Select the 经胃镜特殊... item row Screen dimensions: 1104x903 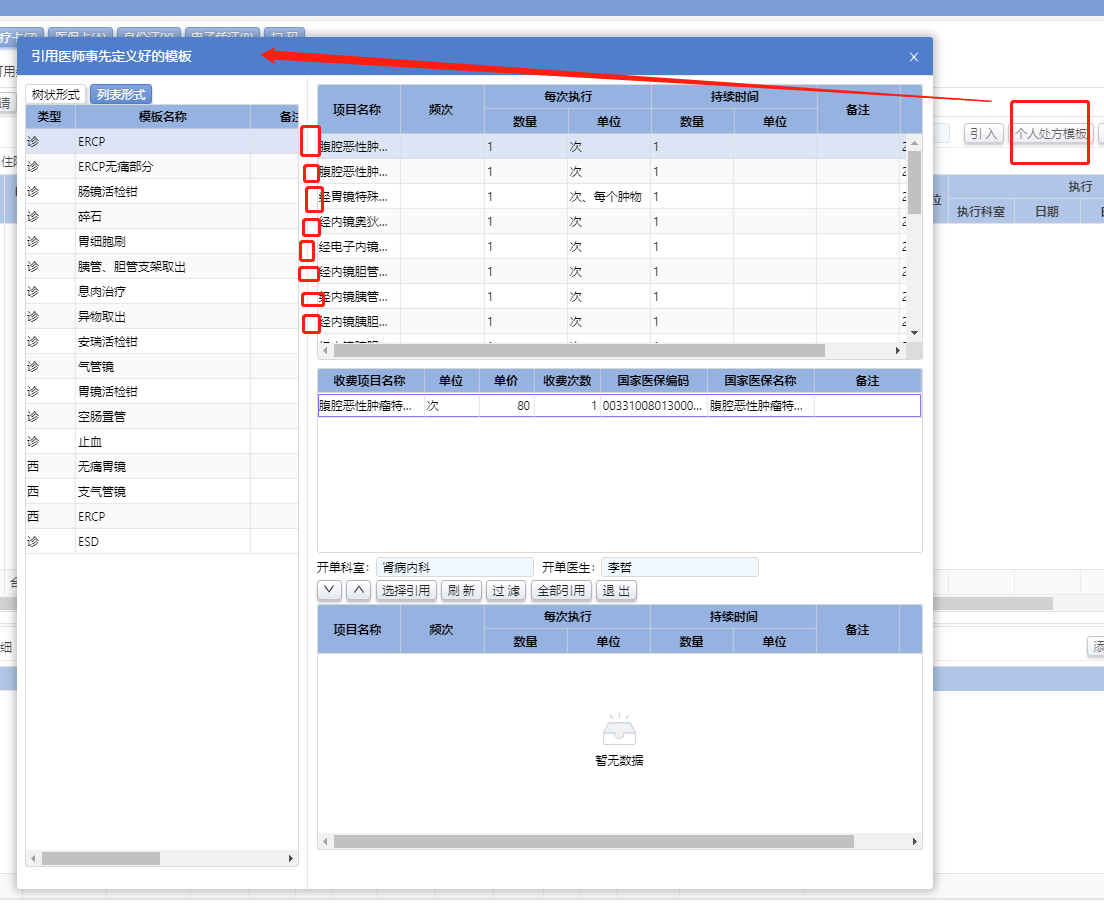click(x=610, y=196)
